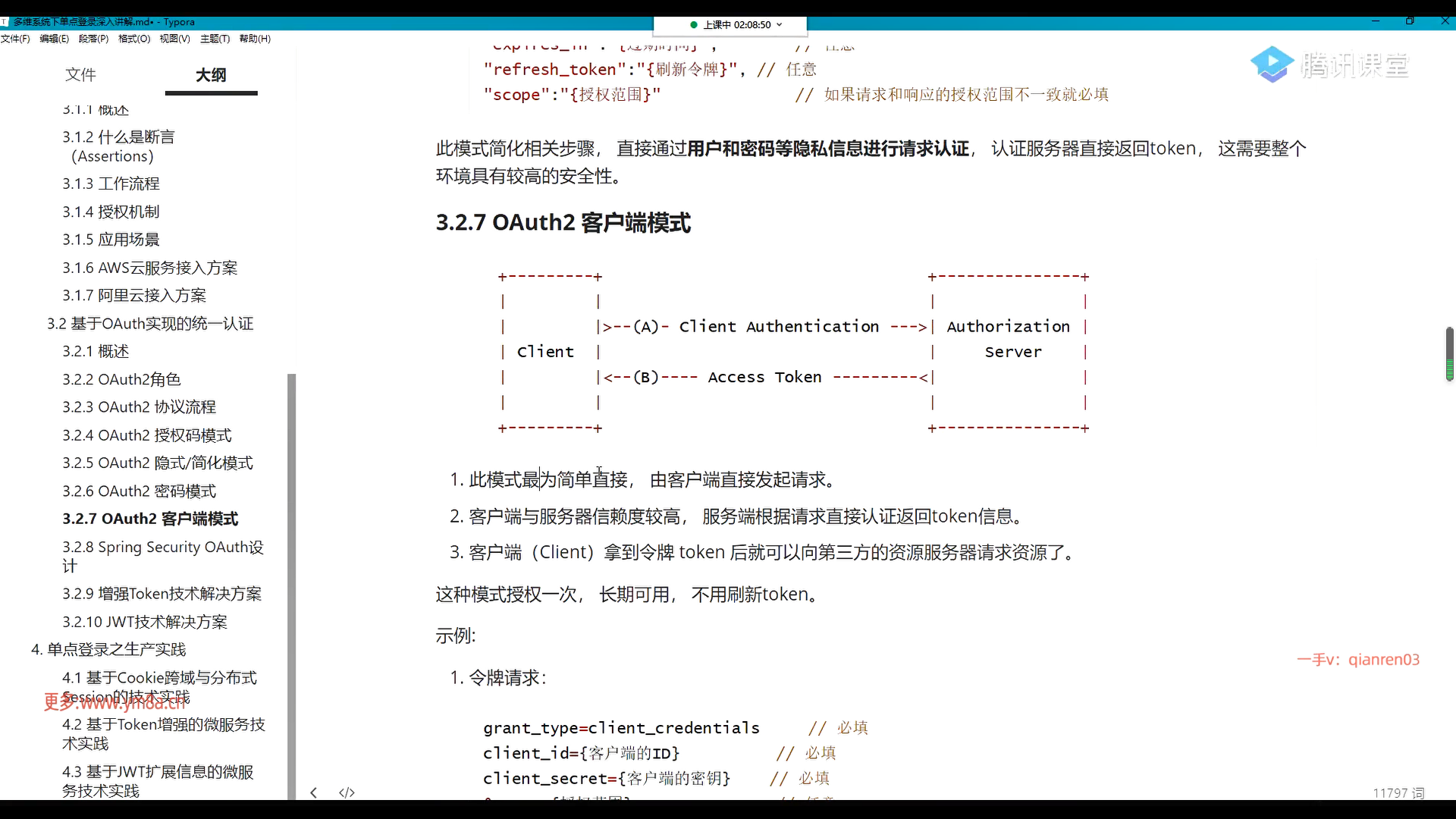
Task: Switch sidebar to 文件 tab
Action: click(80, 74)
